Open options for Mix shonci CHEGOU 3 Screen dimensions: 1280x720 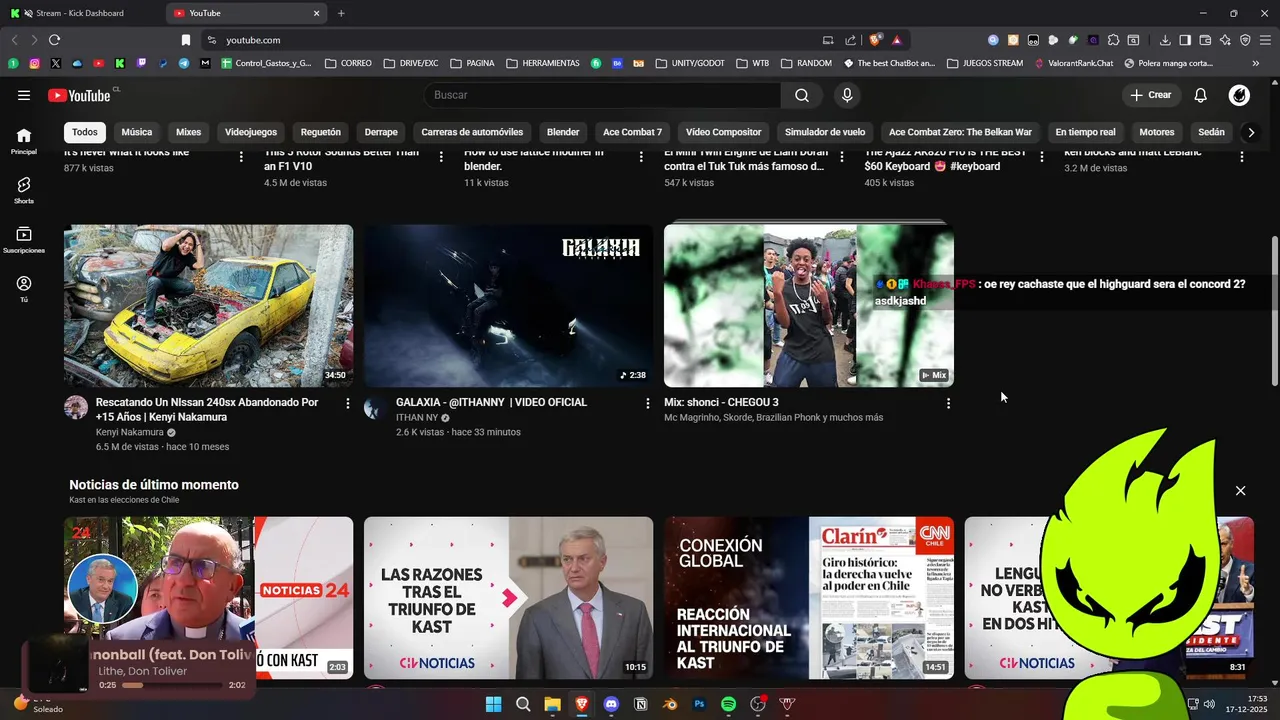coord(948,403)
